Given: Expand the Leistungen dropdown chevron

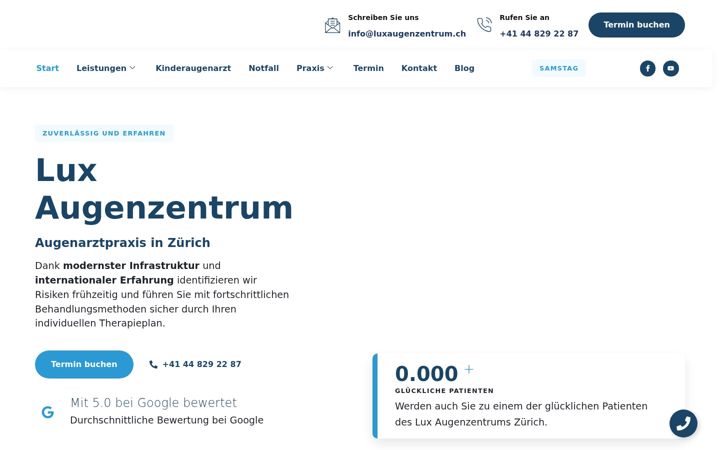Looking at the screenshot, I should [132, 68].
